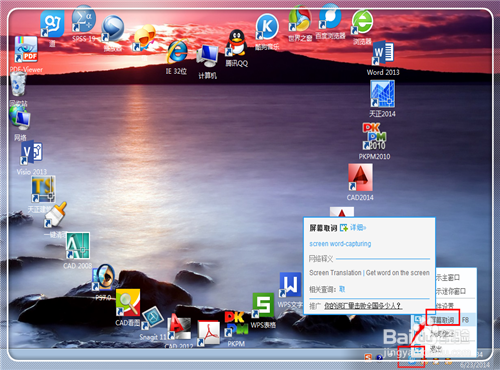Select 显示主窗口 in the tray menu
The width and height of the screenshot is (500, 370).
click(447, 277)
